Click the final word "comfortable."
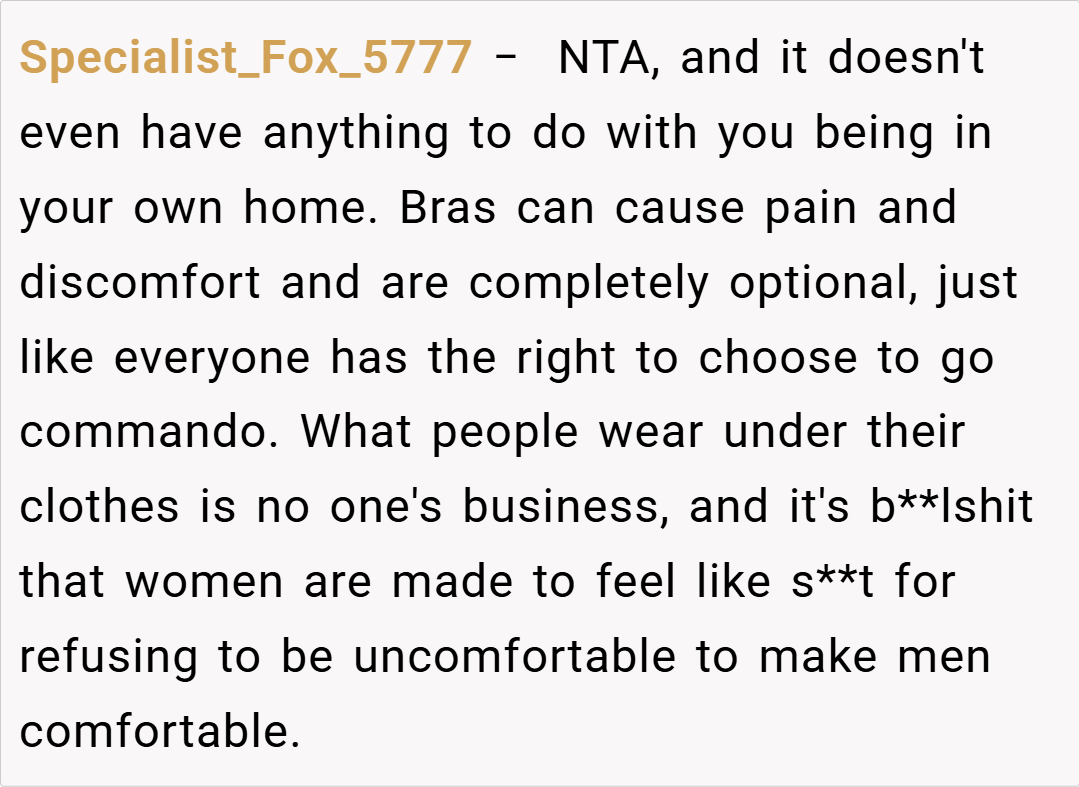 point(160,732)
